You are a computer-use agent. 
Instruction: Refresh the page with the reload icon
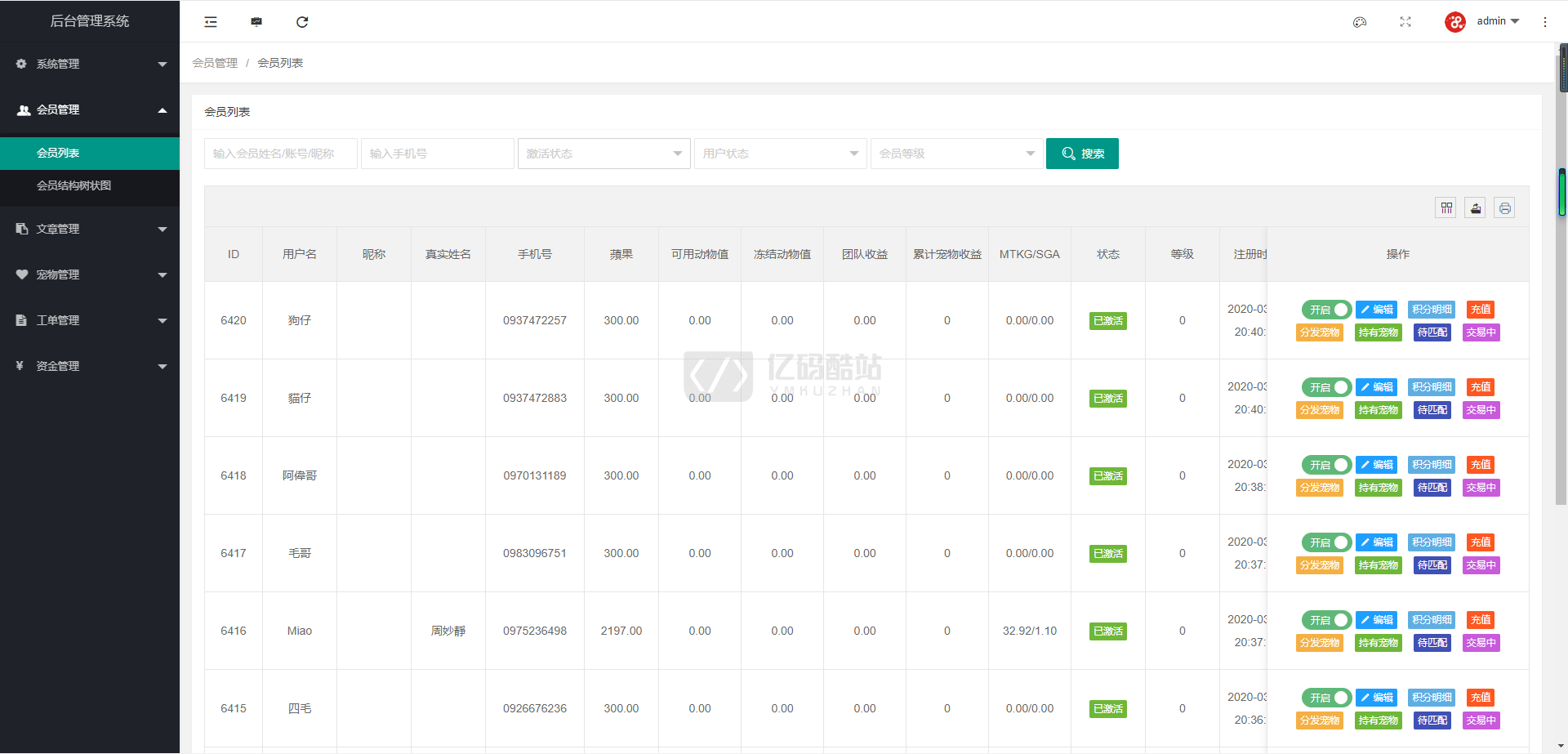[x=302, y=22]
